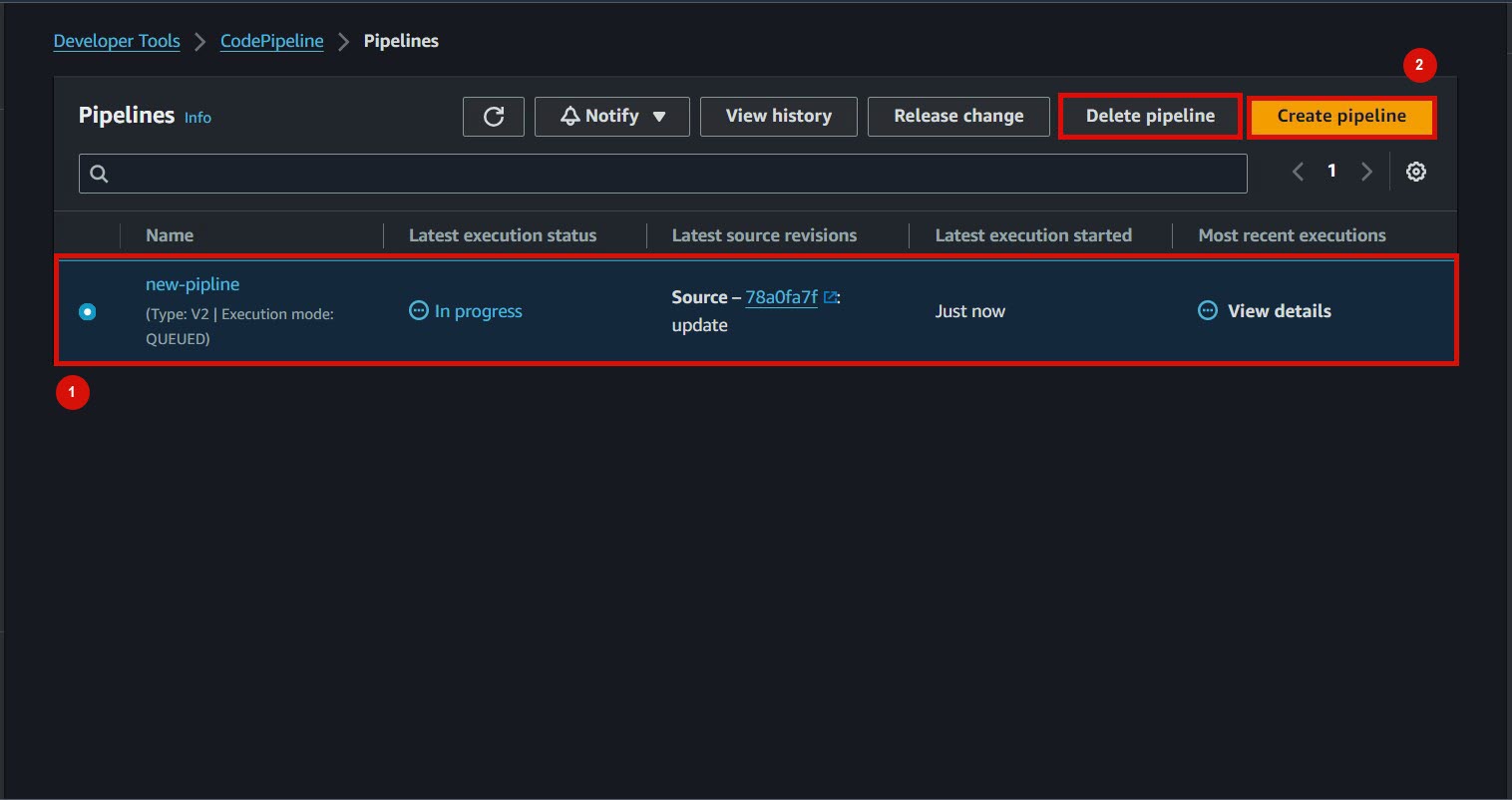The width and height of the screenshot is (1512, 800).
Task: Click page number 1 in pagination
Action: (x=1331, y=171)
